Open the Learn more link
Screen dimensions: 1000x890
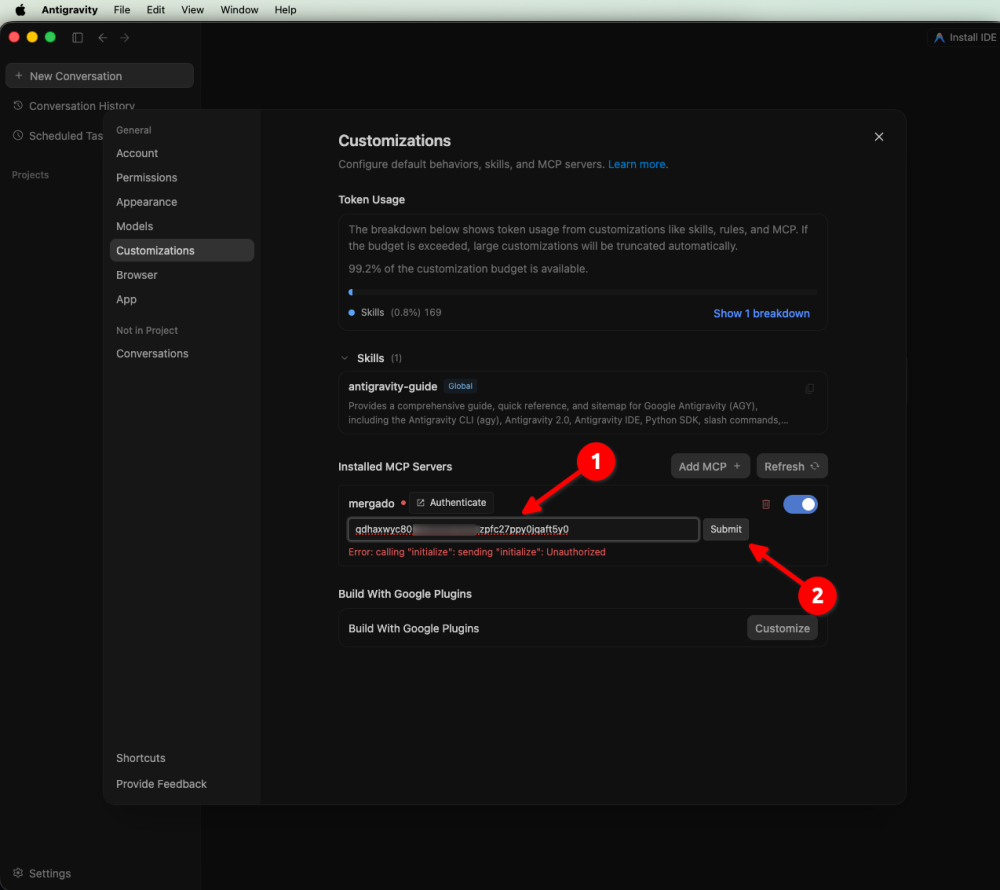click(637, 164)
